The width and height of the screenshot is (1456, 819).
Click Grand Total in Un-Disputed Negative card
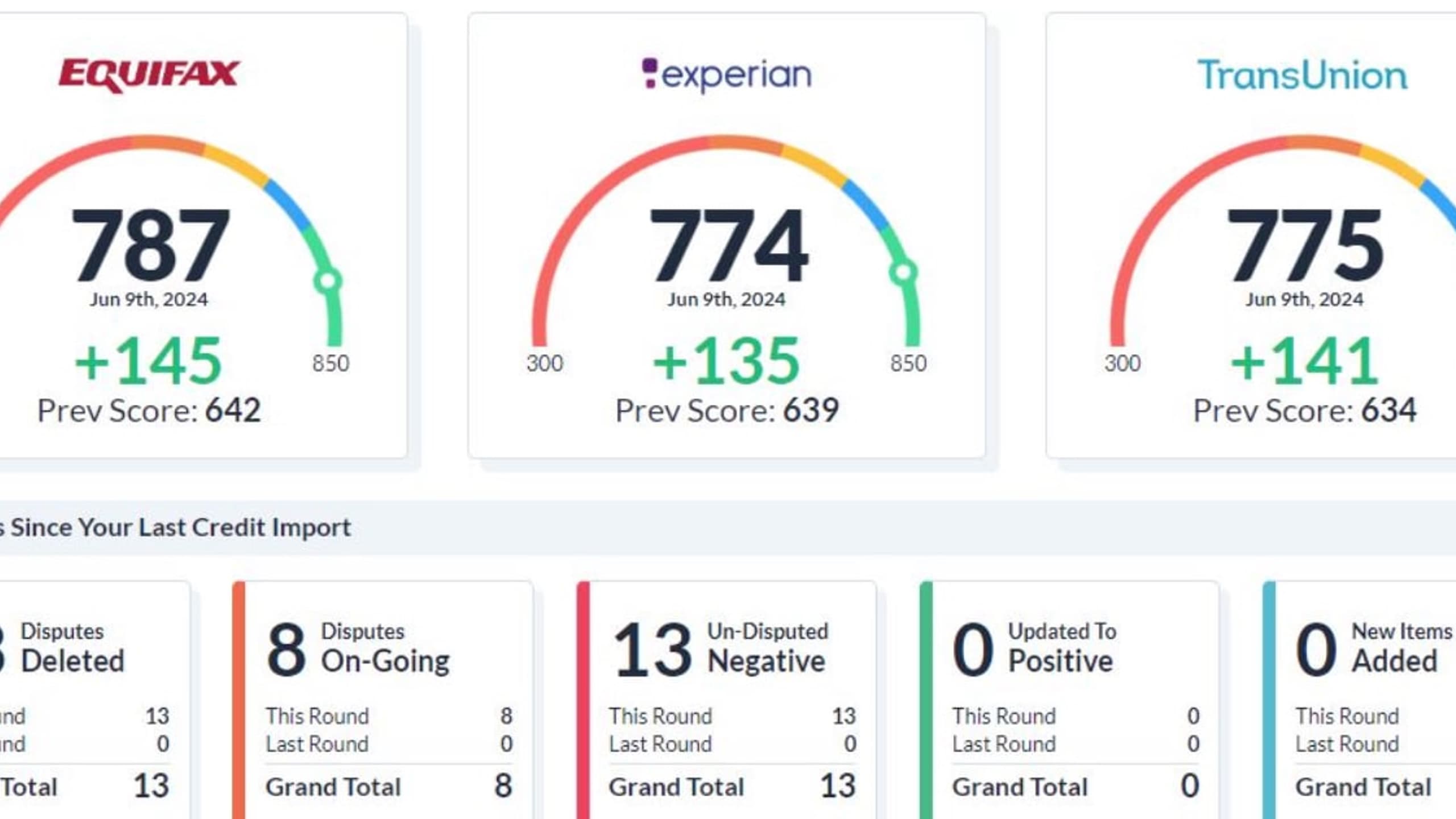pyautogui.click(x=676, y=787)
